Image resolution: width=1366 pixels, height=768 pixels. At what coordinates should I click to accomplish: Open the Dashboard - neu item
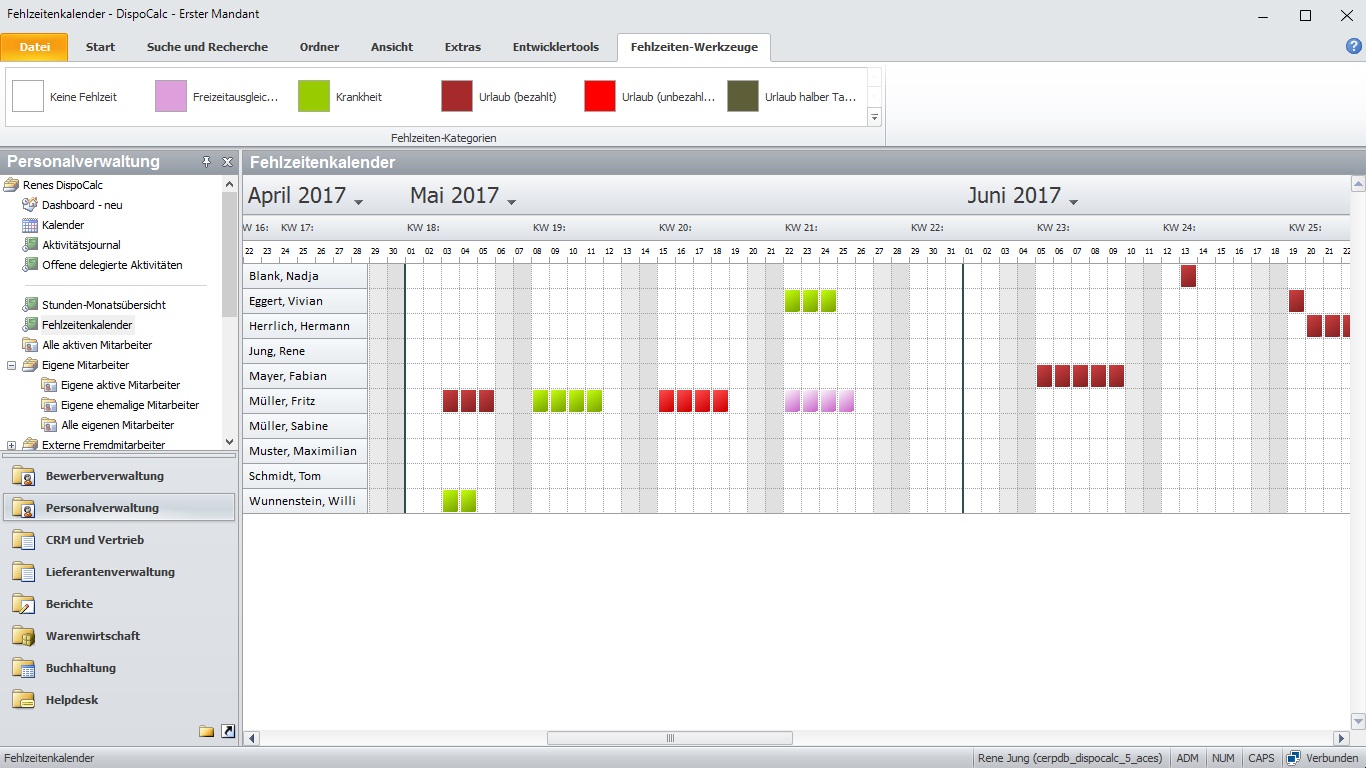(x=81, y=205)
